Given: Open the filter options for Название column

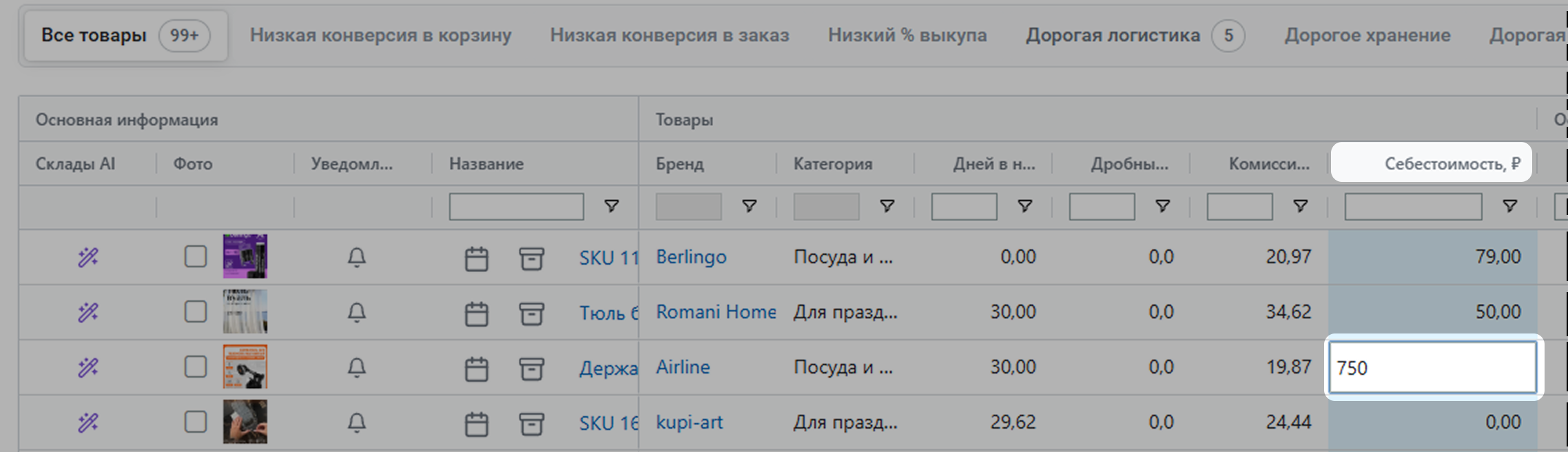Looking at the screenshot, I should (x=611, y=206).
